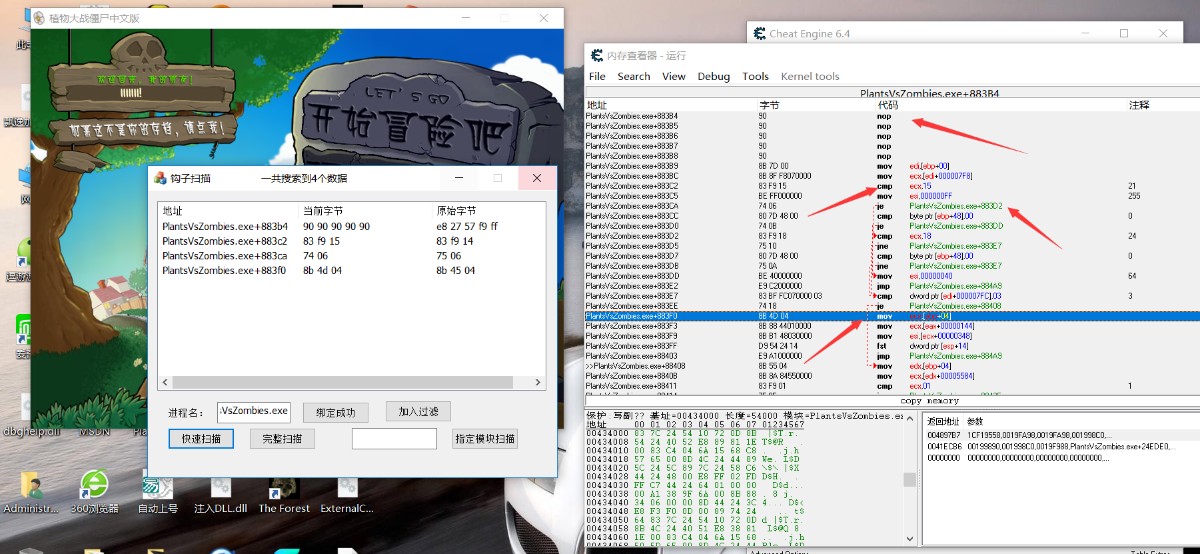The width and height of the screenshot is (1200, 554).
Task: Select hook row PlantsVsZombies.exe+883b4
Action: click(350, 226)
